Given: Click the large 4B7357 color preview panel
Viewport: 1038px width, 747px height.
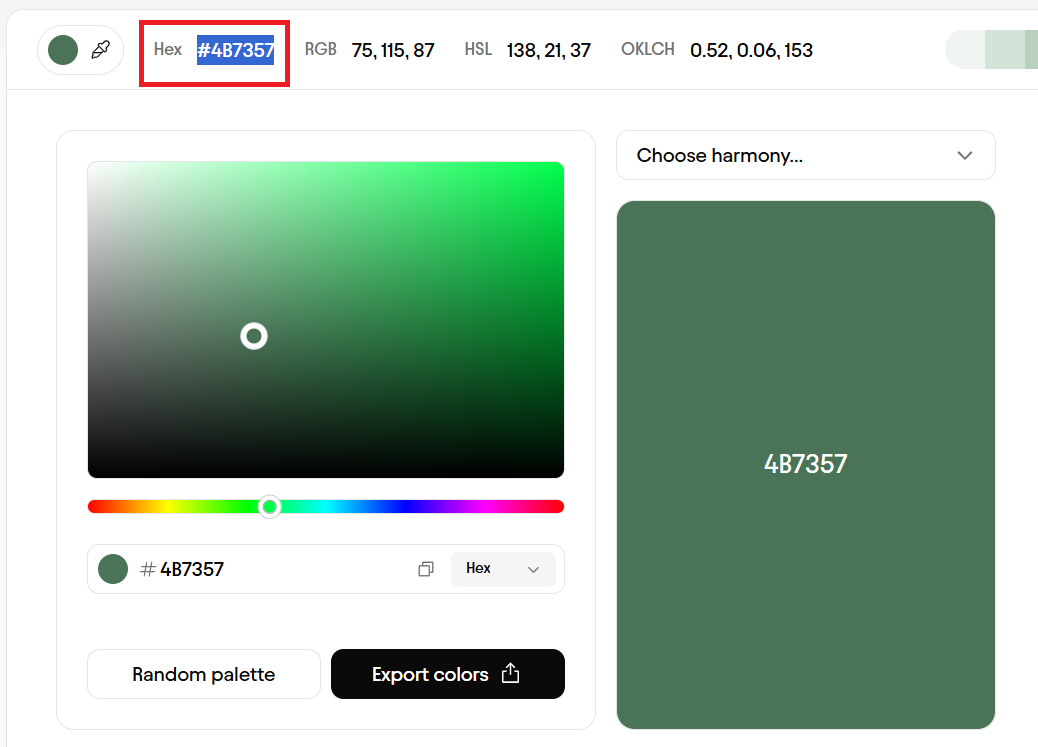Looking at the screenshot, I should tap(805, 465).
